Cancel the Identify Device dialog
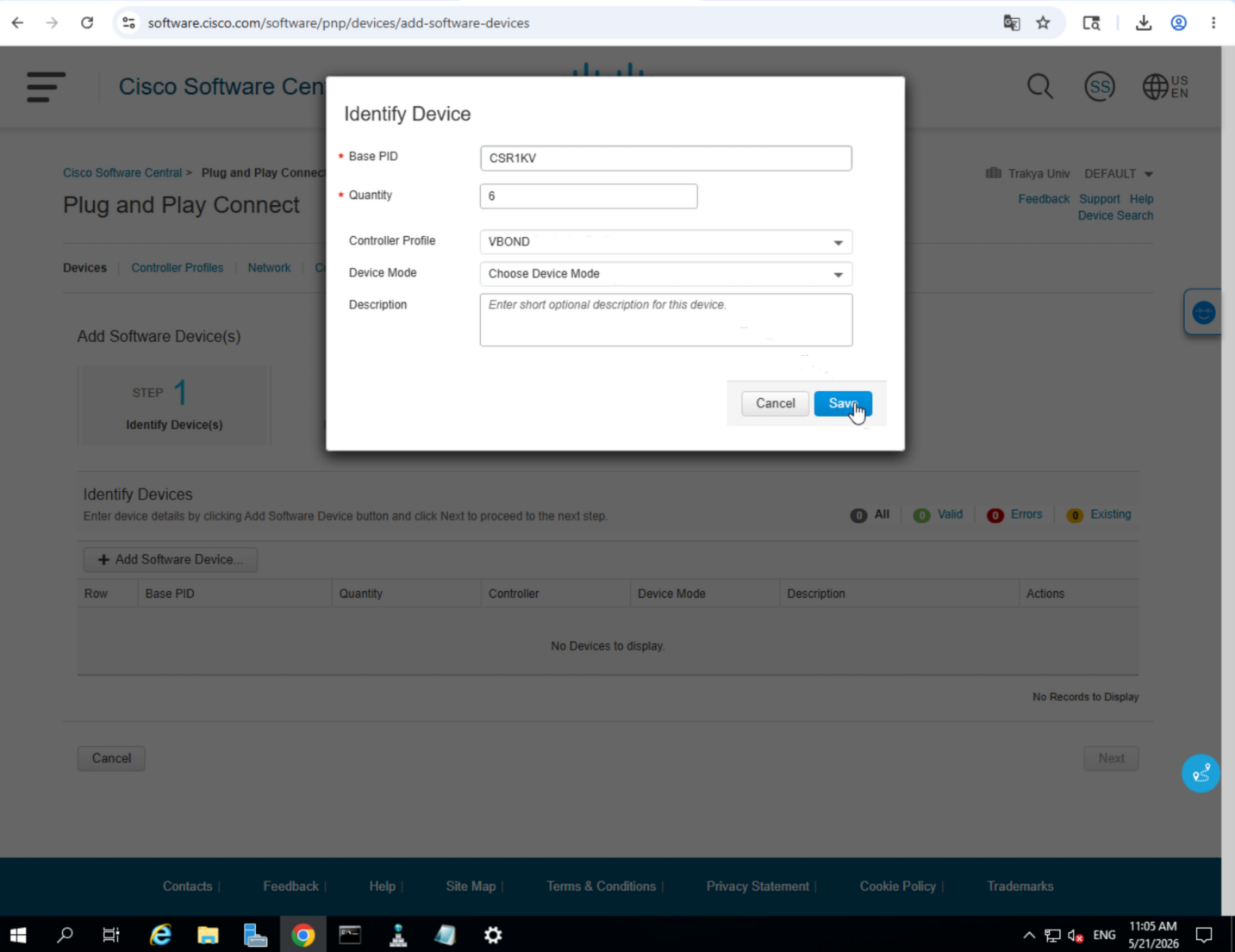1235x952 pixels. [775, 403]
